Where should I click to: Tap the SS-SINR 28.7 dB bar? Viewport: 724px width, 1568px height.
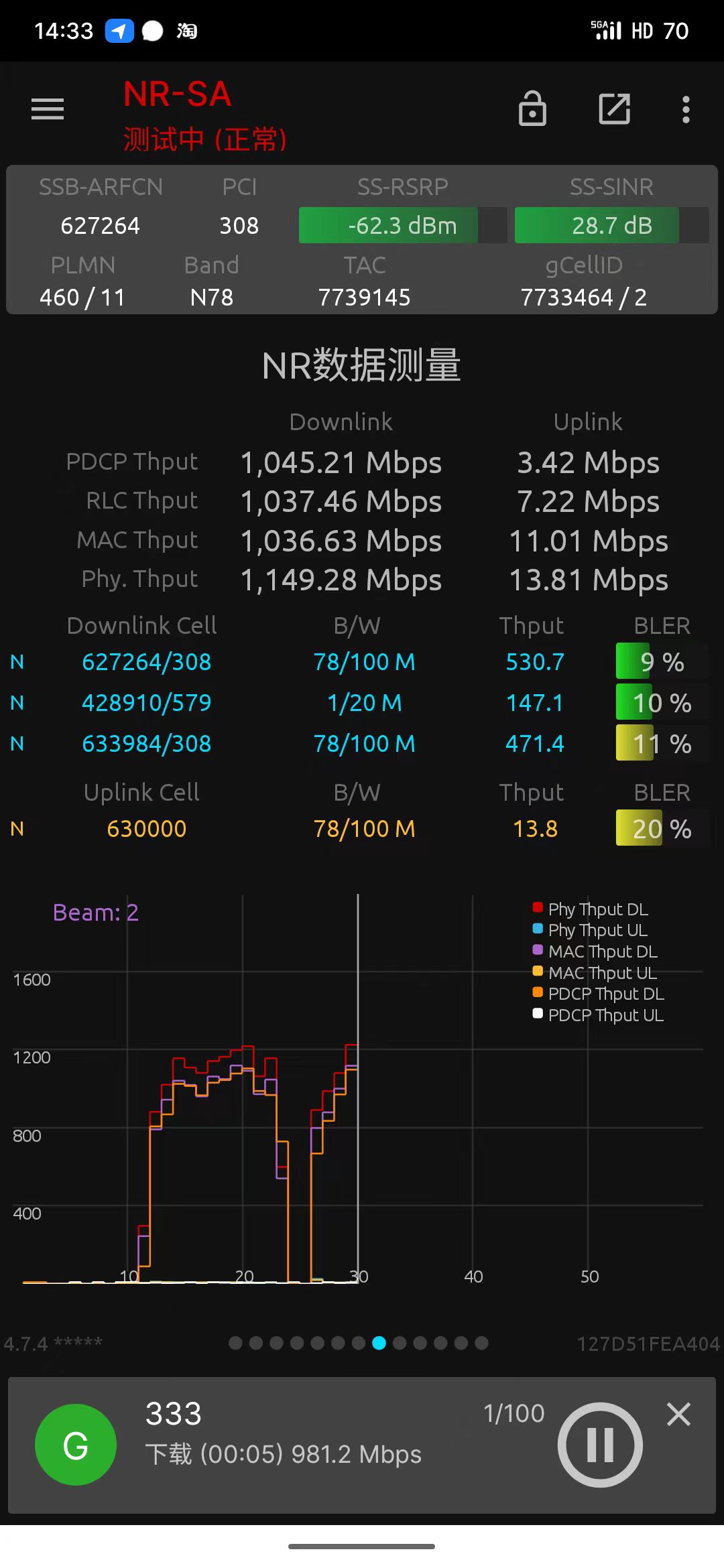click(x=611, y=226)
